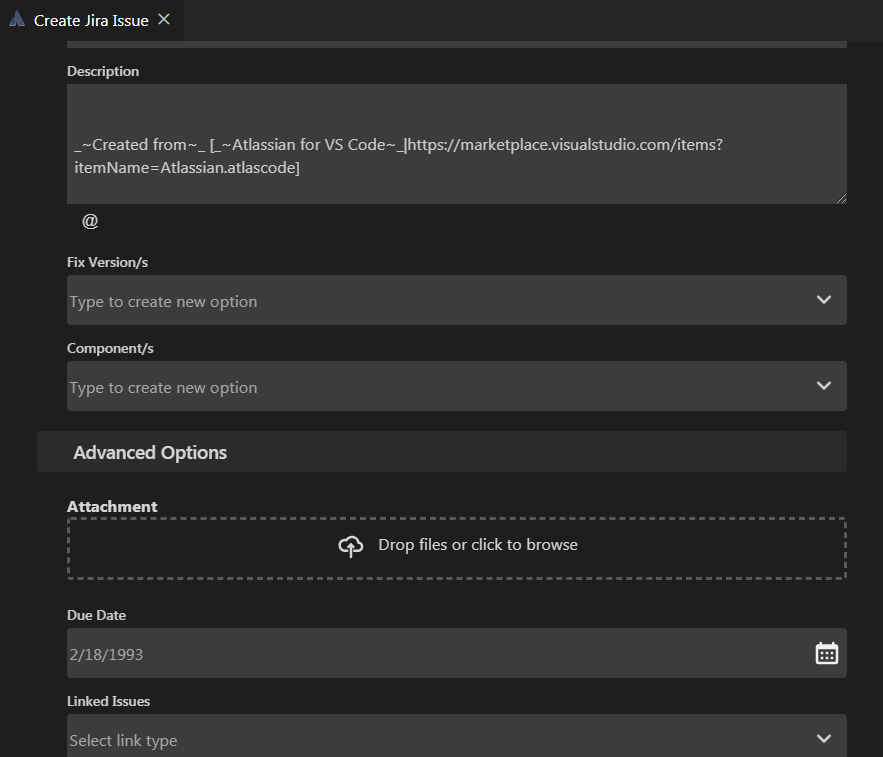This screenshot has width=883, height=757.
Task: Click the Atlassian logo icon in the tab
Action: (17, 19)
